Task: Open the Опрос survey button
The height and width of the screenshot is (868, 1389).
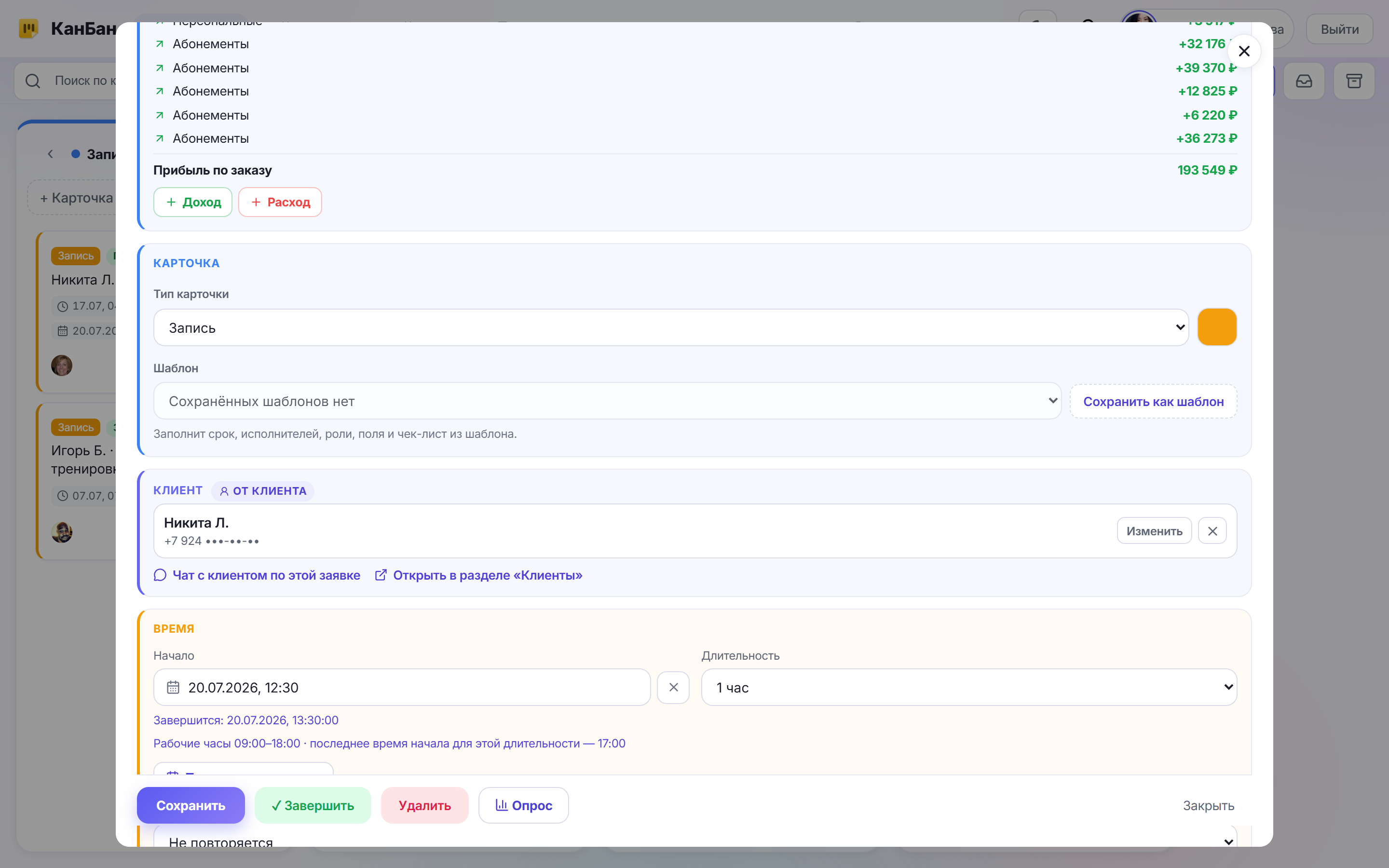Action: click(x=523, y=805)
